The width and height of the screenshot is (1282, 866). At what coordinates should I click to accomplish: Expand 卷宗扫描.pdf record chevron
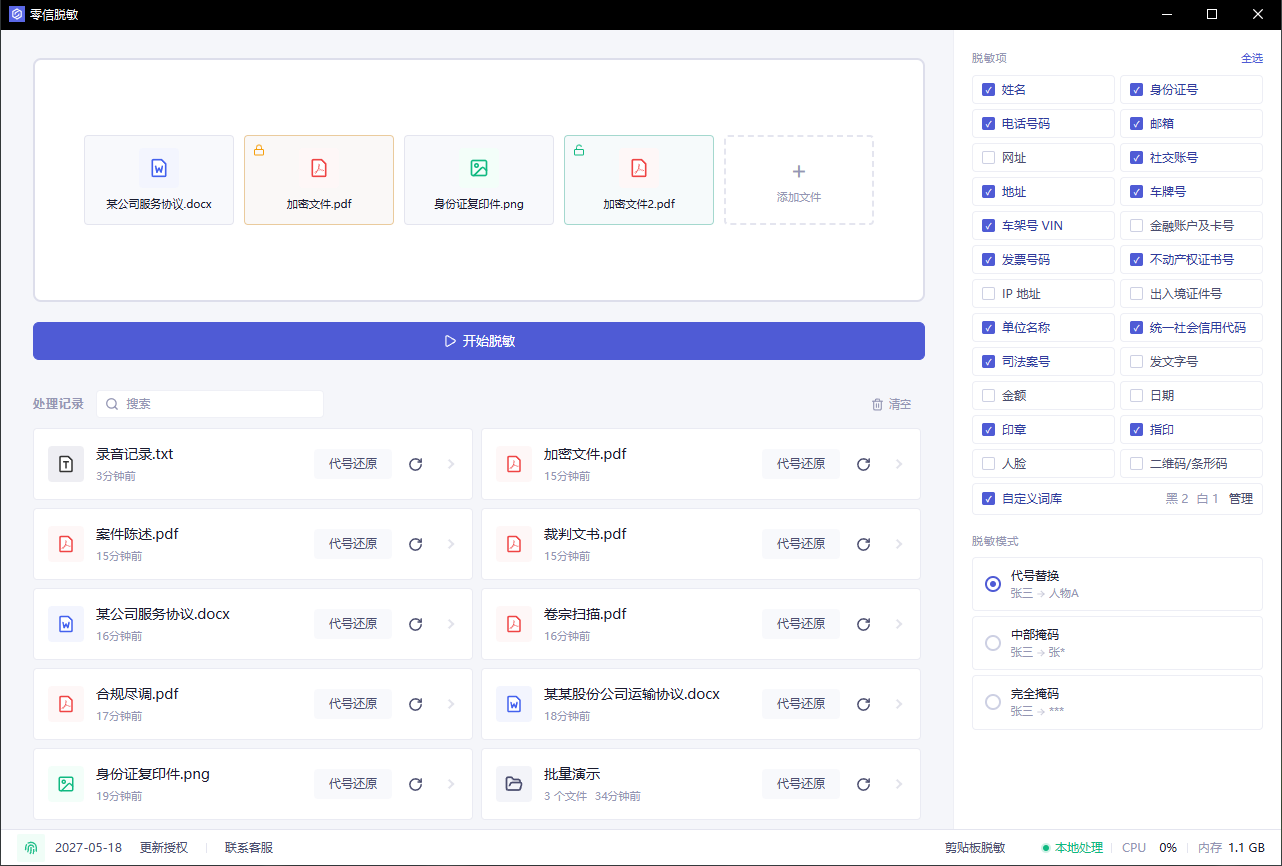coord(899,624)
